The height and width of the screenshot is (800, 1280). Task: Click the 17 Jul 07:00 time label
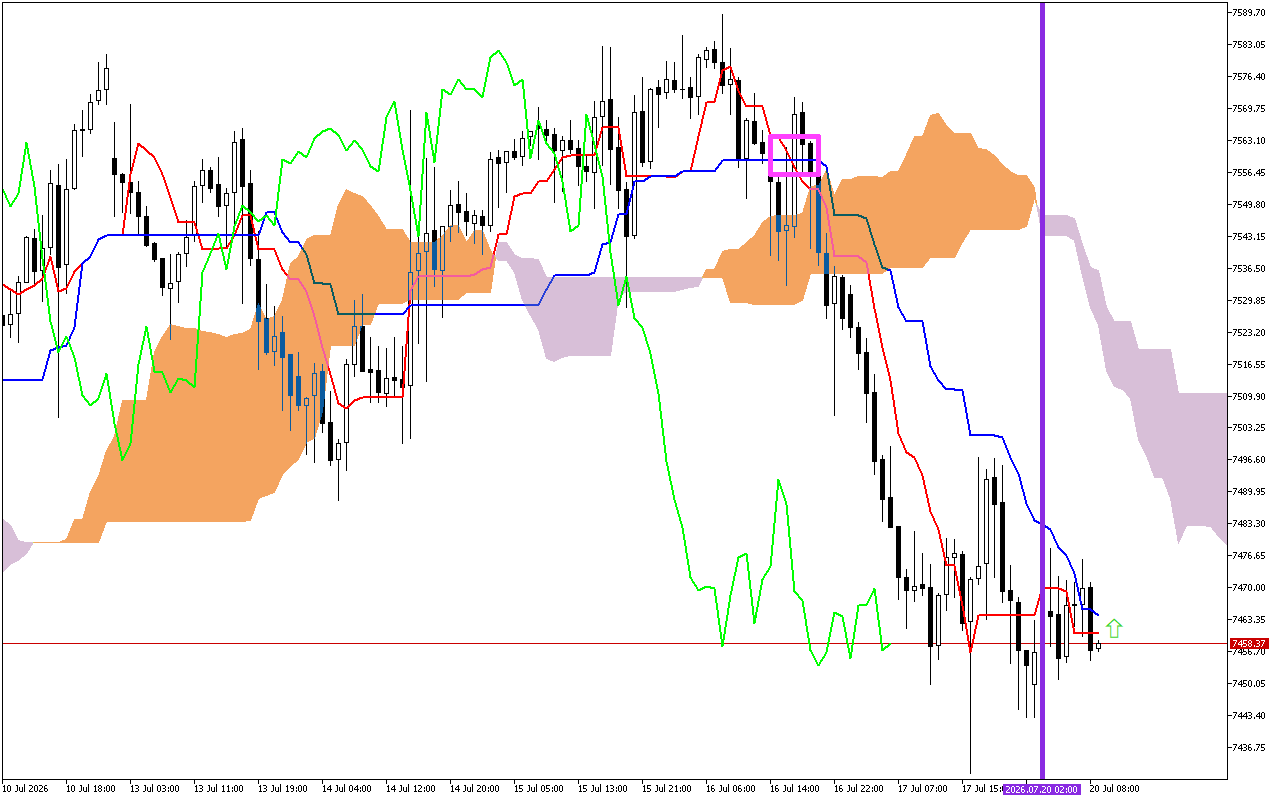(922, 789)
